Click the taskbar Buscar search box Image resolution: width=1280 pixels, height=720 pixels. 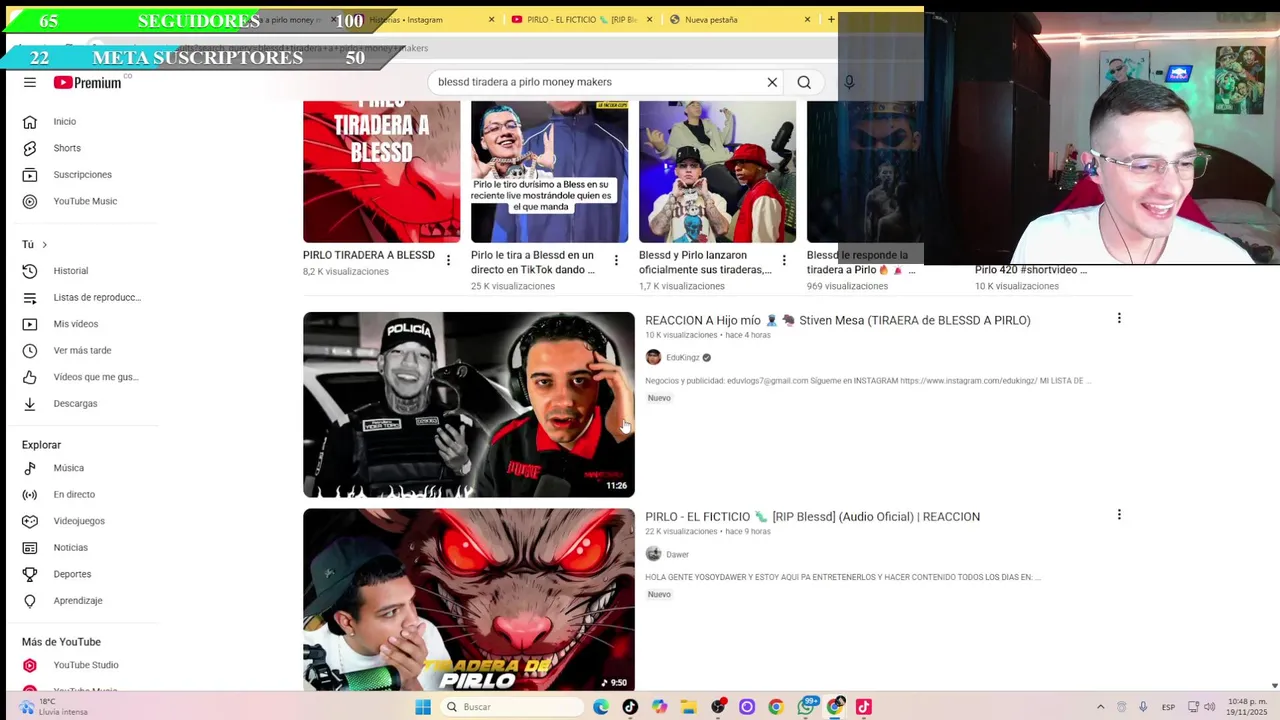click(513, 707)
